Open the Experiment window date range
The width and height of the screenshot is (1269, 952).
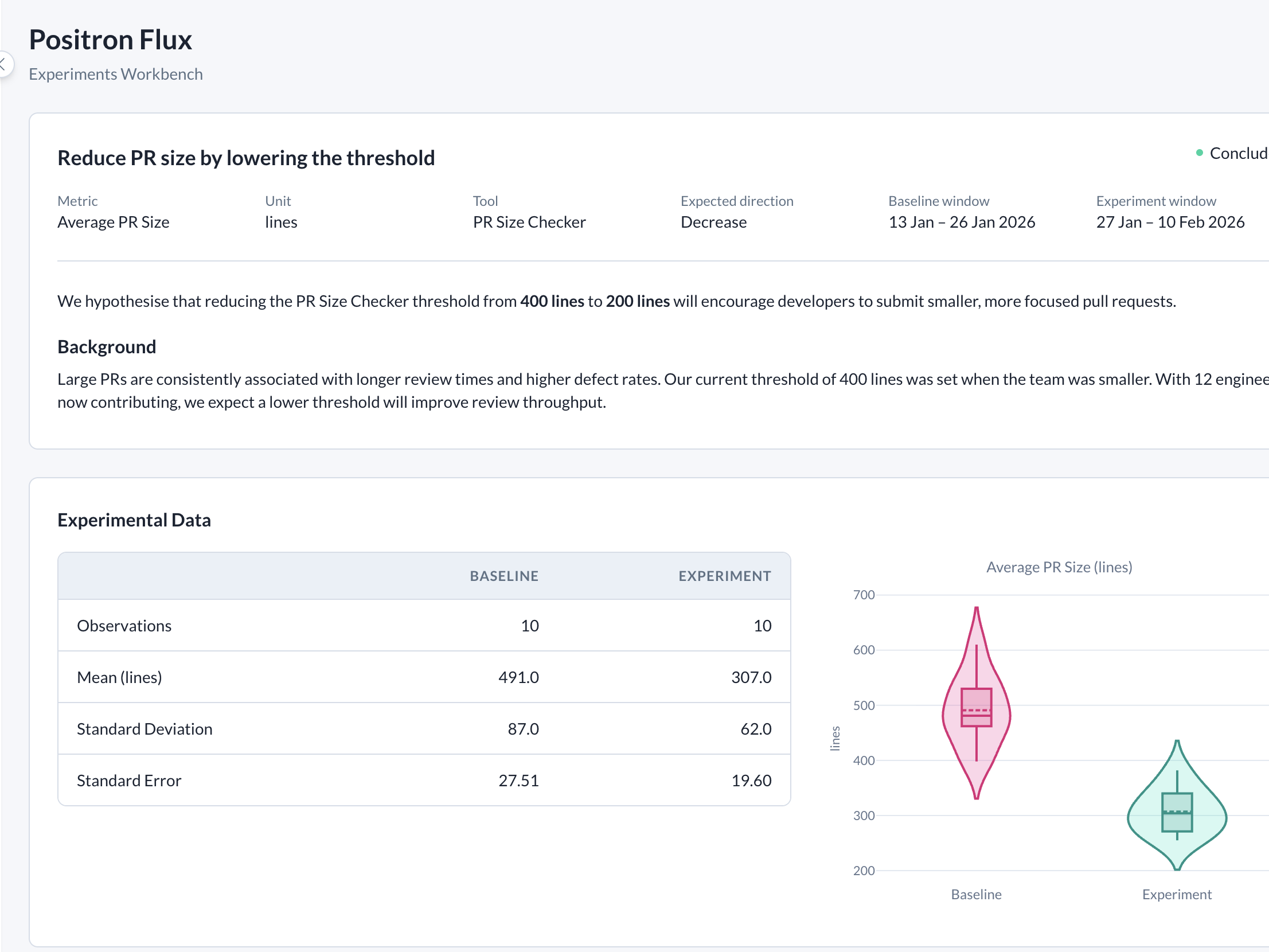[x=1170, y=222]
